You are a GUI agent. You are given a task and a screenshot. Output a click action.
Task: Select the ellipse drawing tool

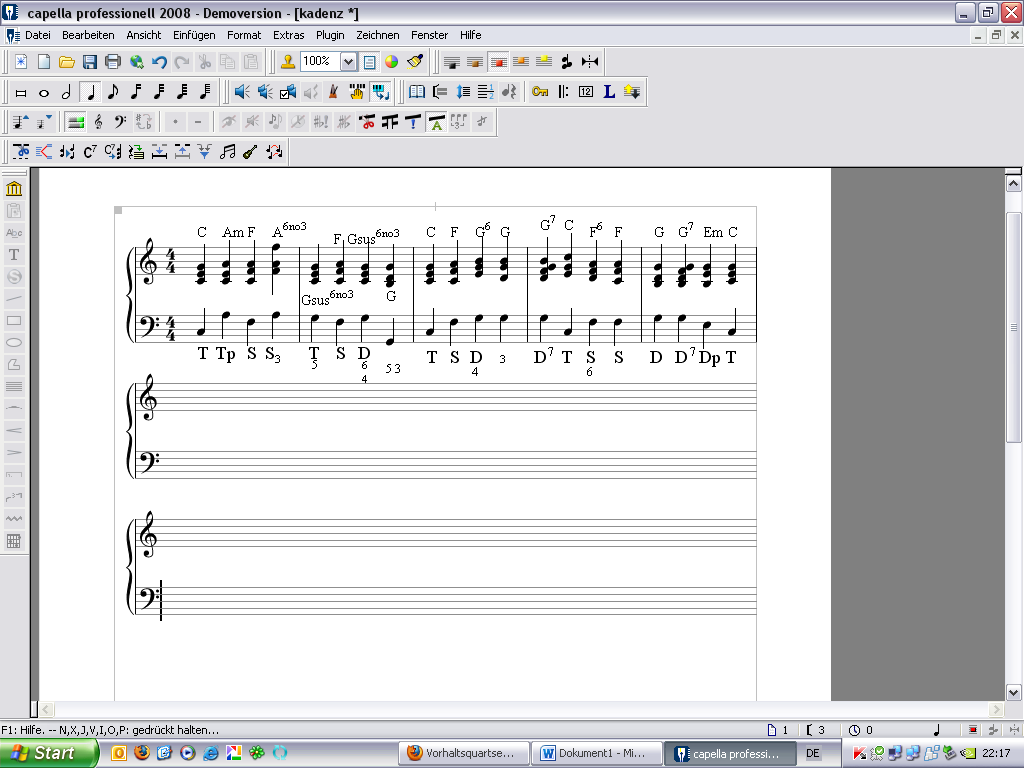pos(14,343)
